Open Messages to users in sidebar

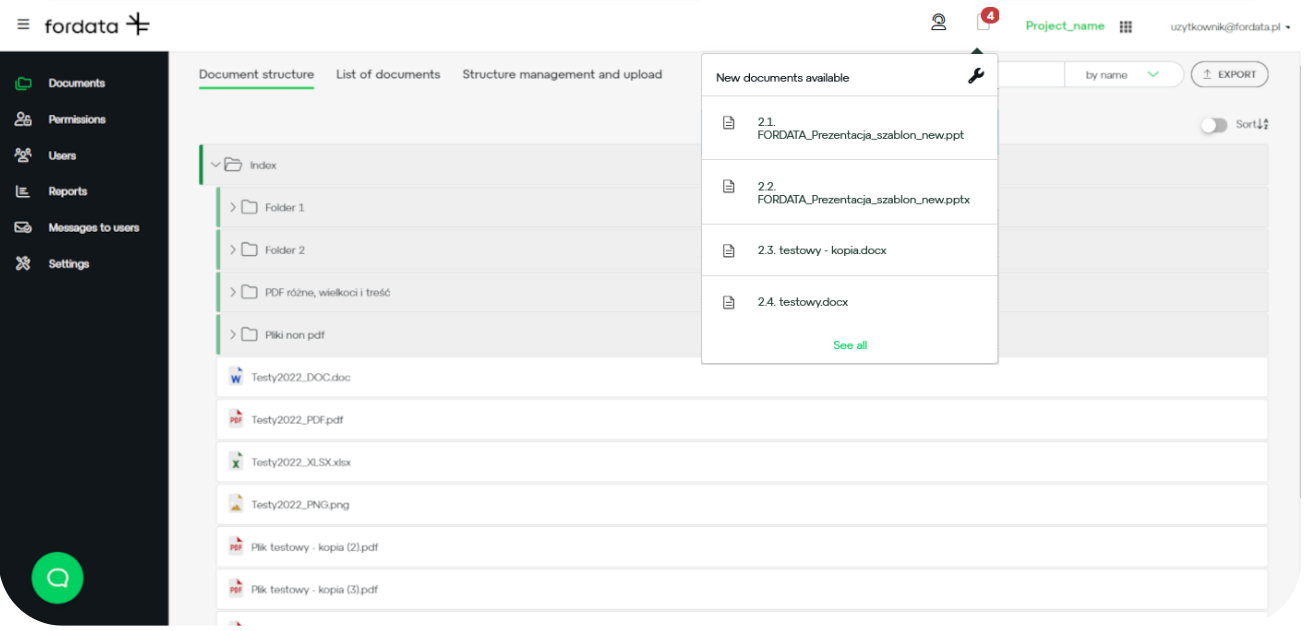point(93,228)
